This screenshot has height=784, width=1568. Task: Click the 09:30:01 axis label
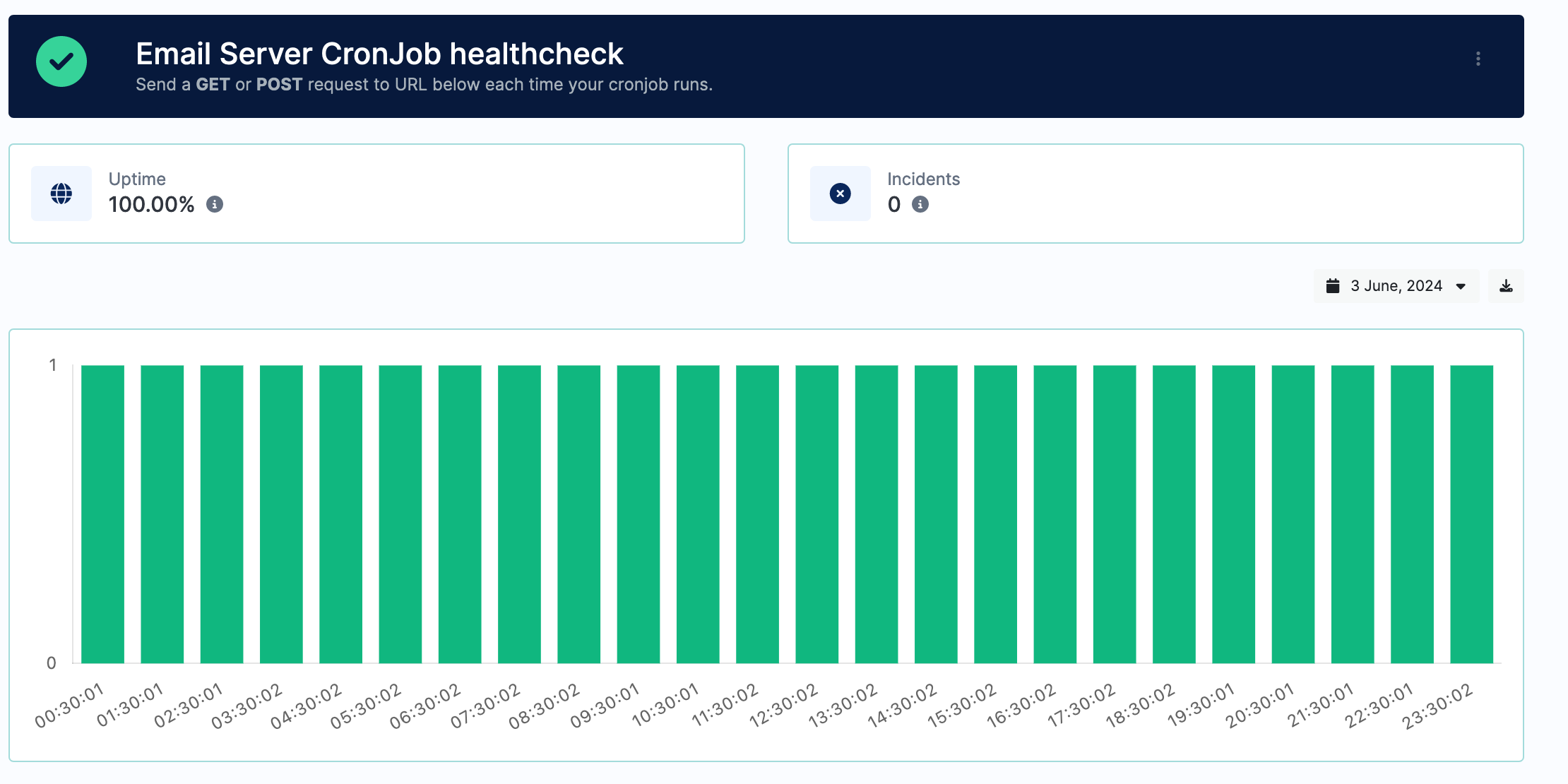coord(605,705)
